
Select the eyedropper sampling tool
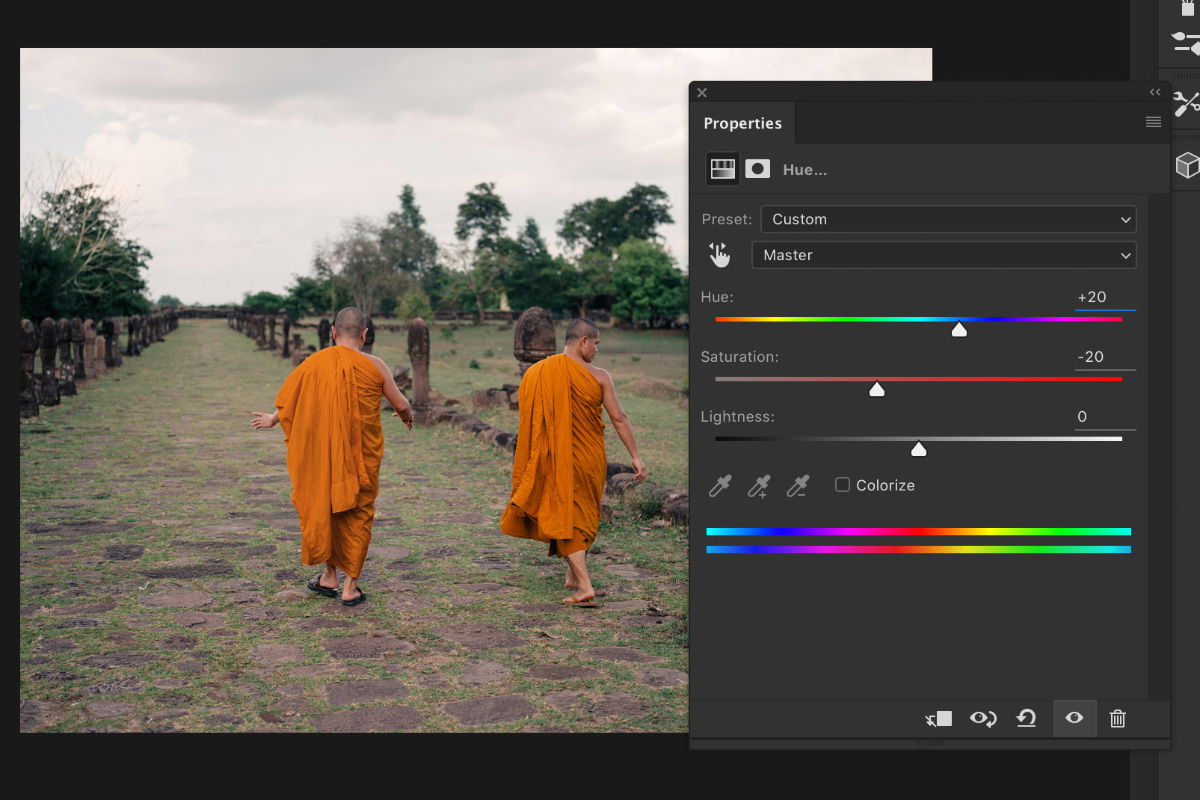[719, 486]
